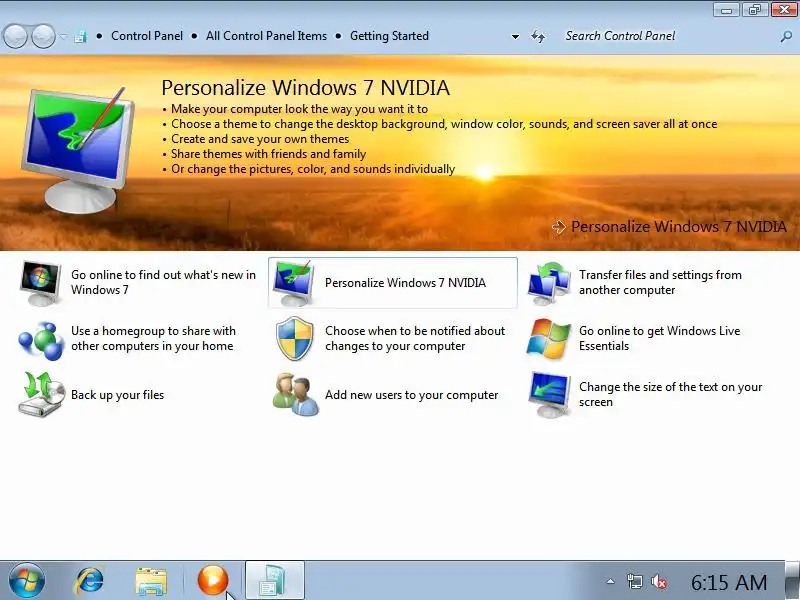
Task: Select Getting Started breadcrumb
Action: 389,36
